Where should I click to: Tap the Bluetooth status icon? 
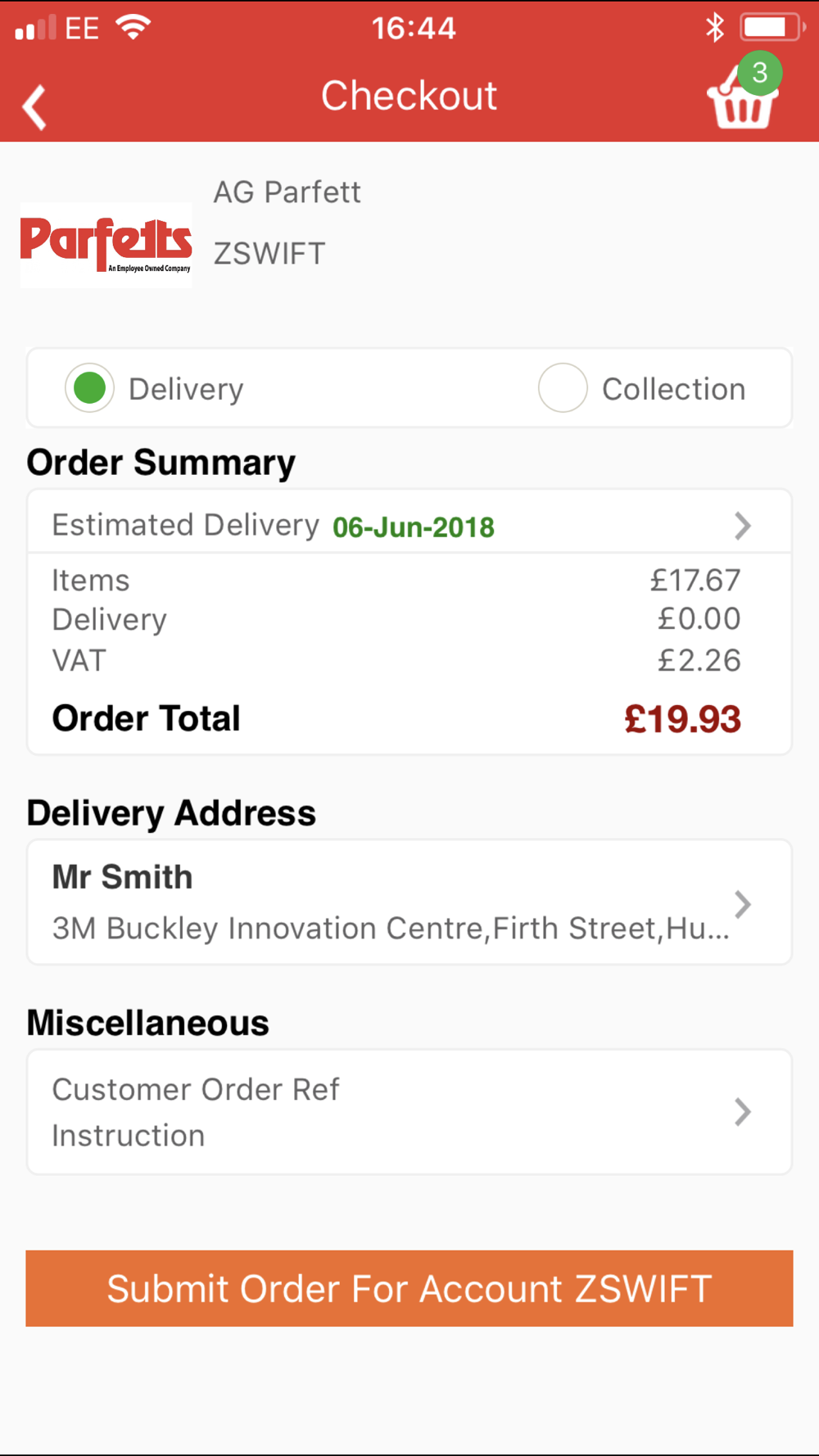715,28
